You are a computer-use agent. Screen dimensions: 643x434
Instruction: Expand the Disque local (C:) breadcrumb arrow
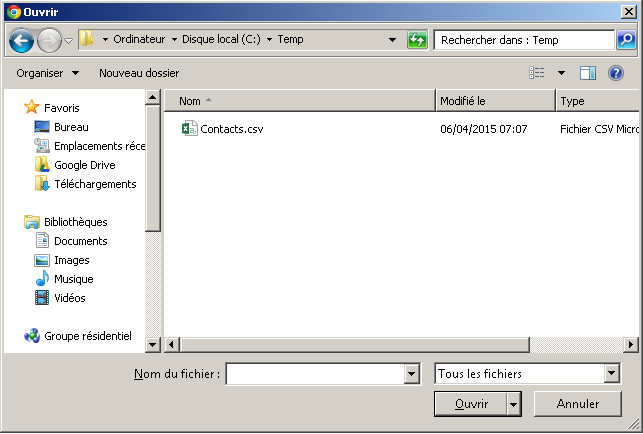(x=174, y=40)
